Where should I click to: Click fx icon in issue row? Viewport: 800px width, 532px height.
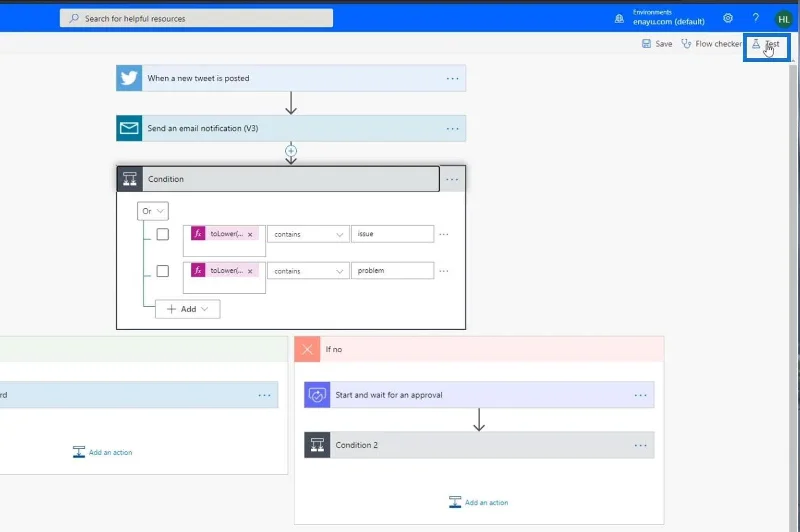click(x=198, y=234)
